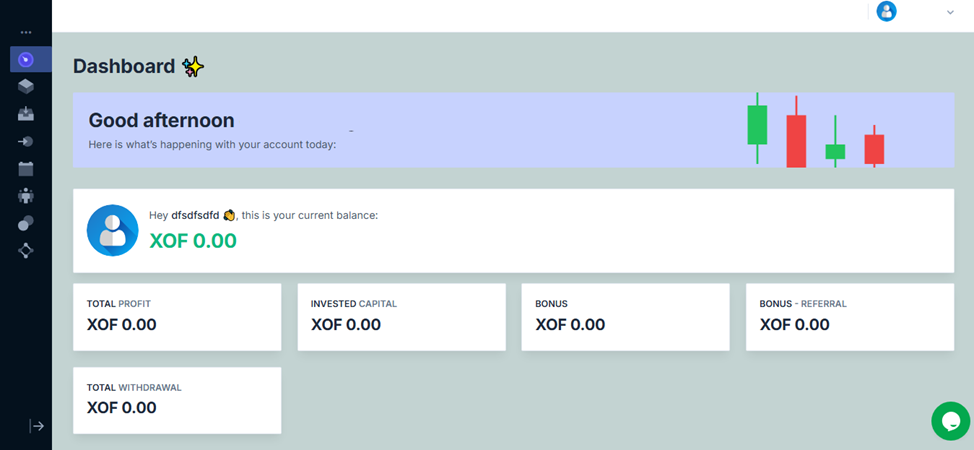Click the three dots atop the sidebar
Viewport: 974px width, 450px height.
tap(26, 32)
